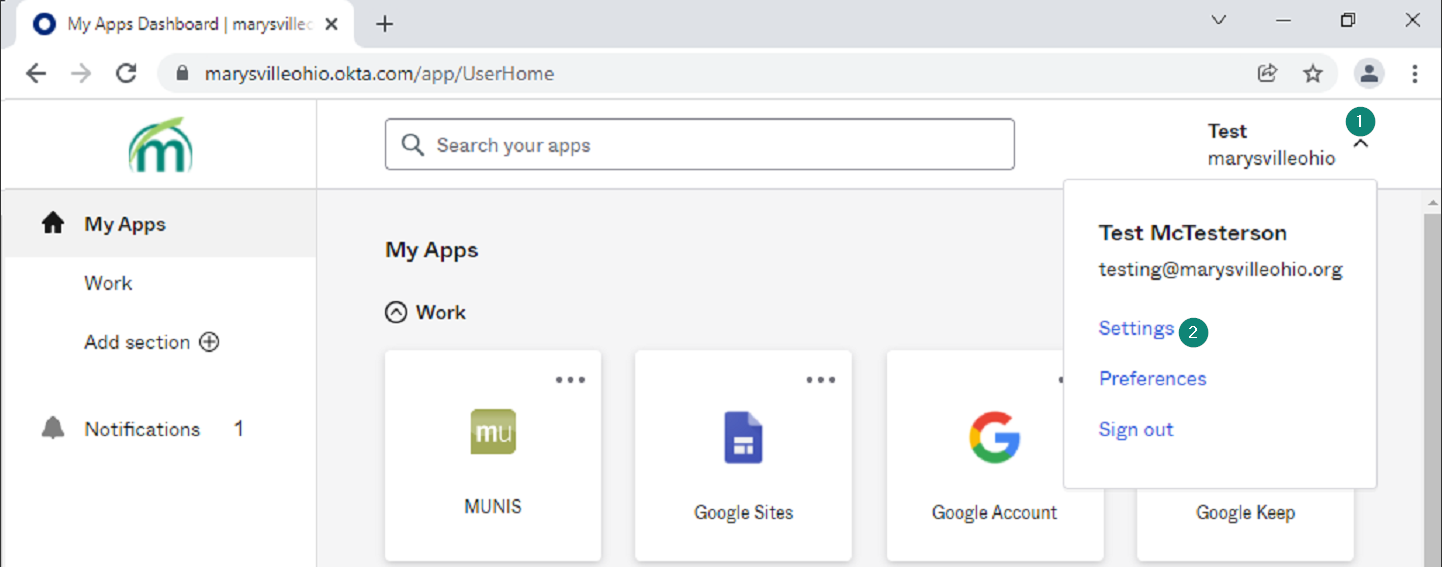1442x567 pixels.
Task: Click the Settings link
Action: (x=1136, y=328)
